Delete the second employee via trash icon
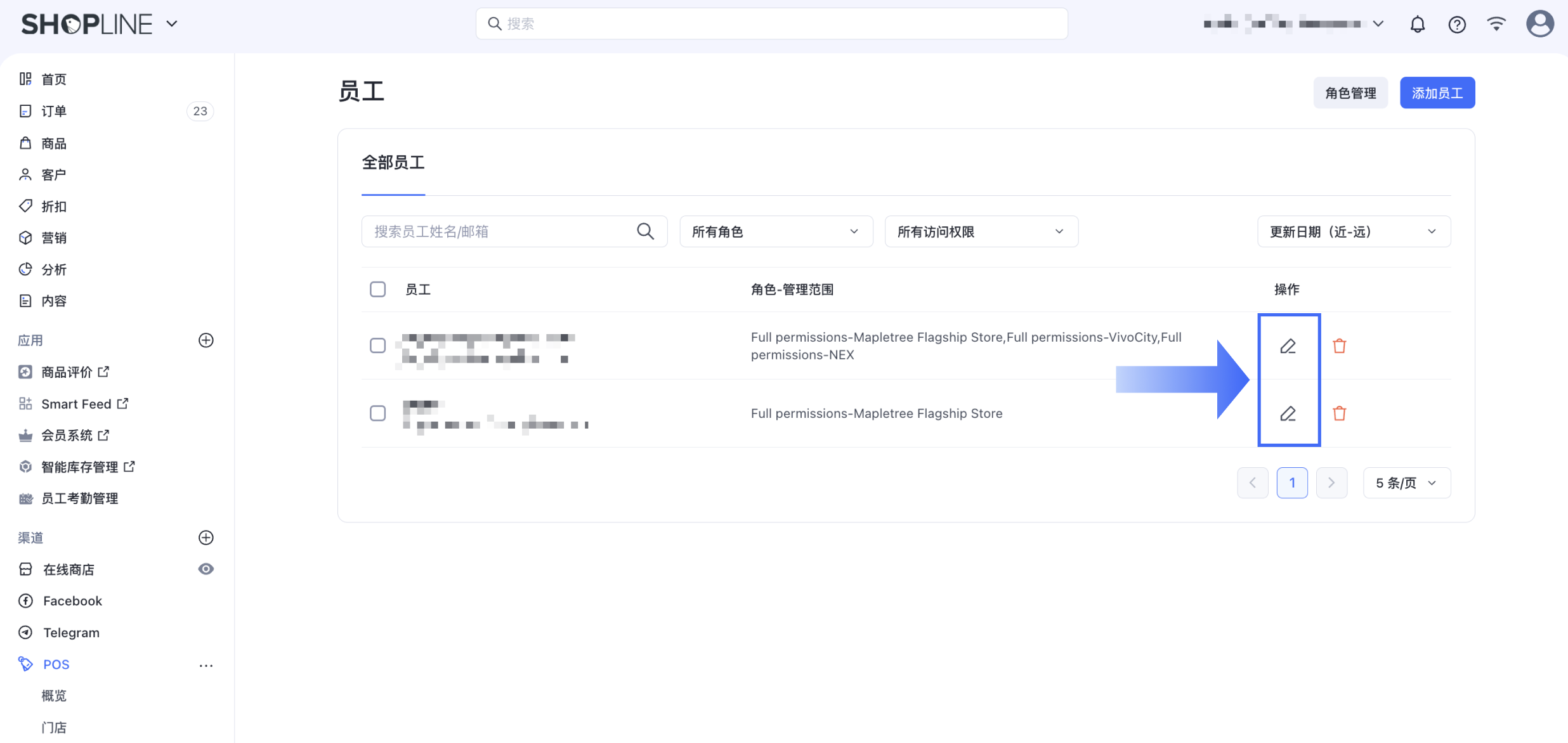The height and width of the screenshot is (743, 1568). [1339, 413]
